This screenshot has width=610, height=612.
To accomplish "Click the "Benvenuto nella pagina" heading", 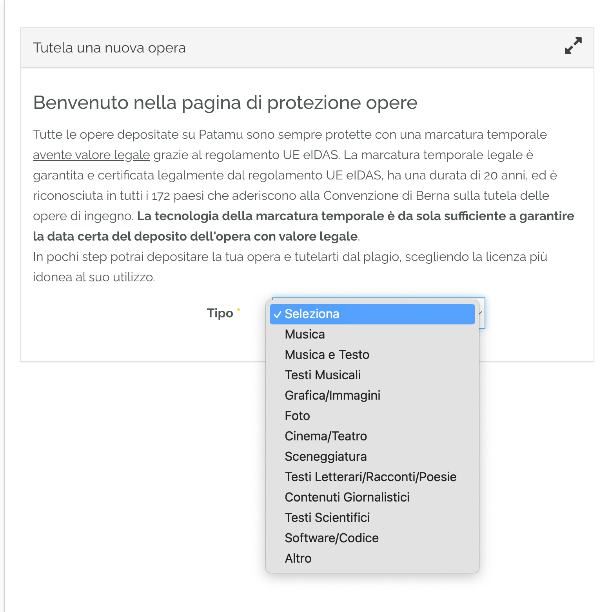I will (225, 103).
